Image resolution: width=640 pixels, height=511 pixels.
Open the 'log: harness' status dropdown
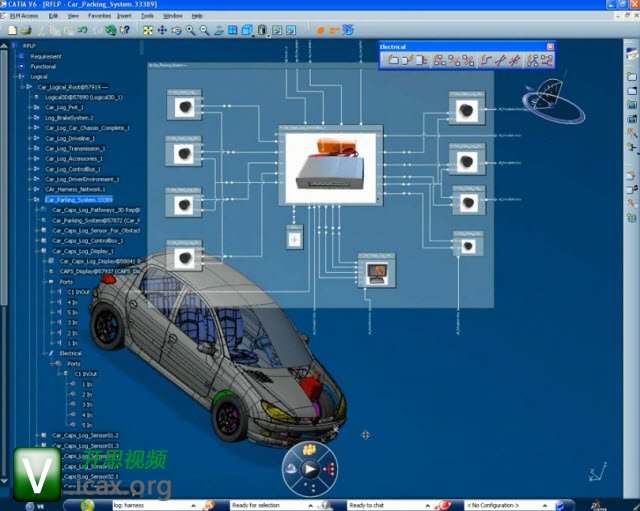coord(193,505)
